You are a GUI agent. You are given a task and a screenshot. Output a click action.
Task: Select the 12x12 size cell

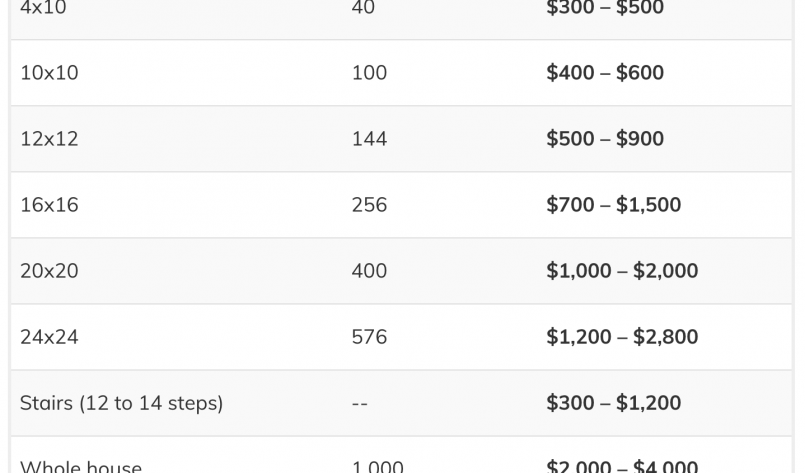49,139
